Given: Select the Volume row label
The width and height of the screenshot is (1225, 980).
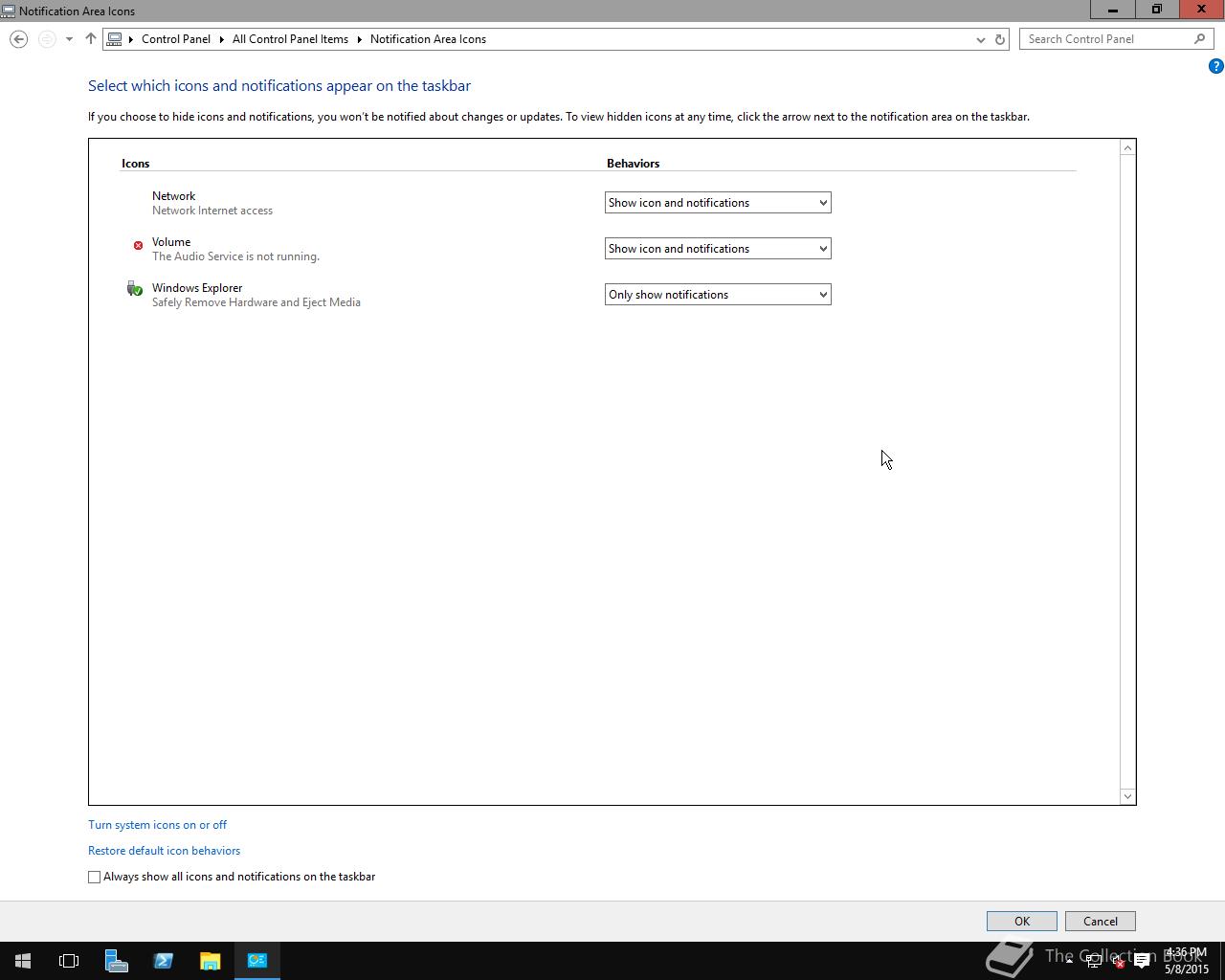Looking at the screenshot, I should [171, 242].
